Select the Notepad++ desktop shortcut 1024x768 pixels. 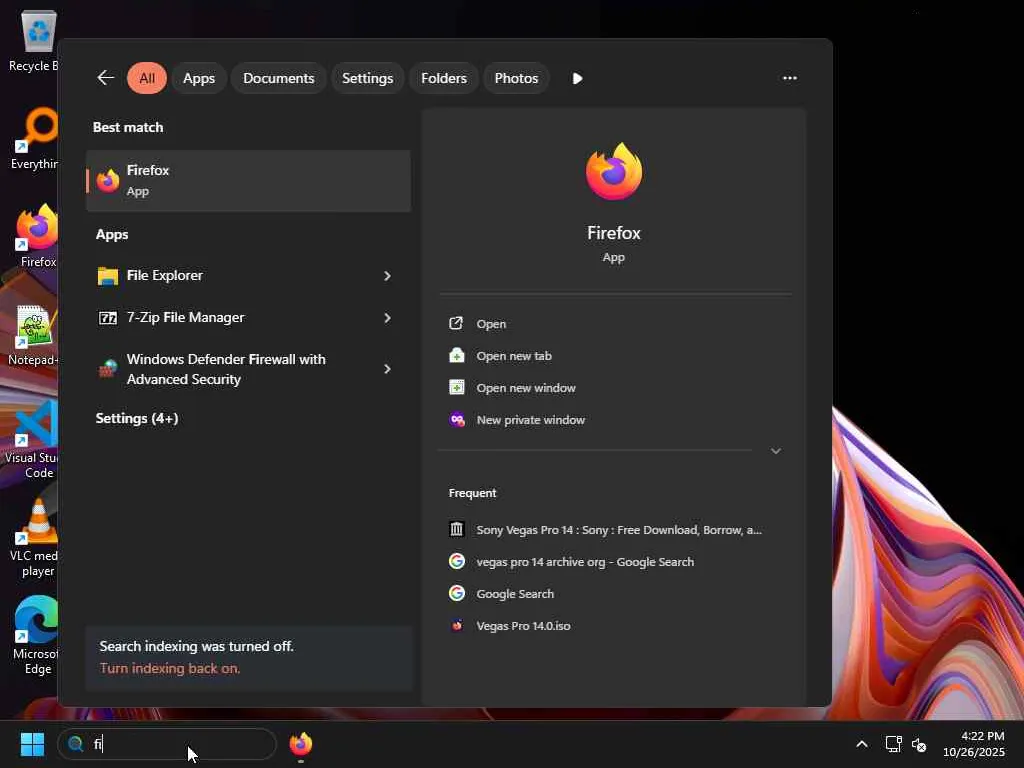tap(34, 336)
